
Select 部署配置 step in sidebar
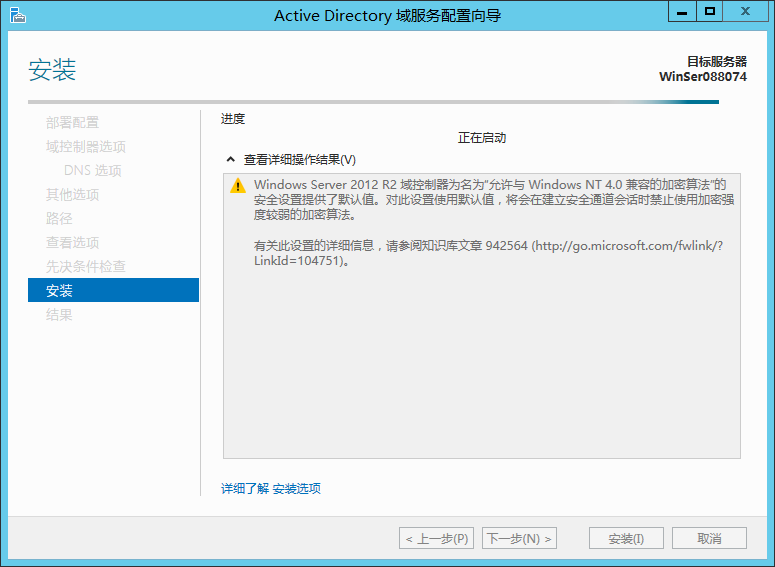73,123
